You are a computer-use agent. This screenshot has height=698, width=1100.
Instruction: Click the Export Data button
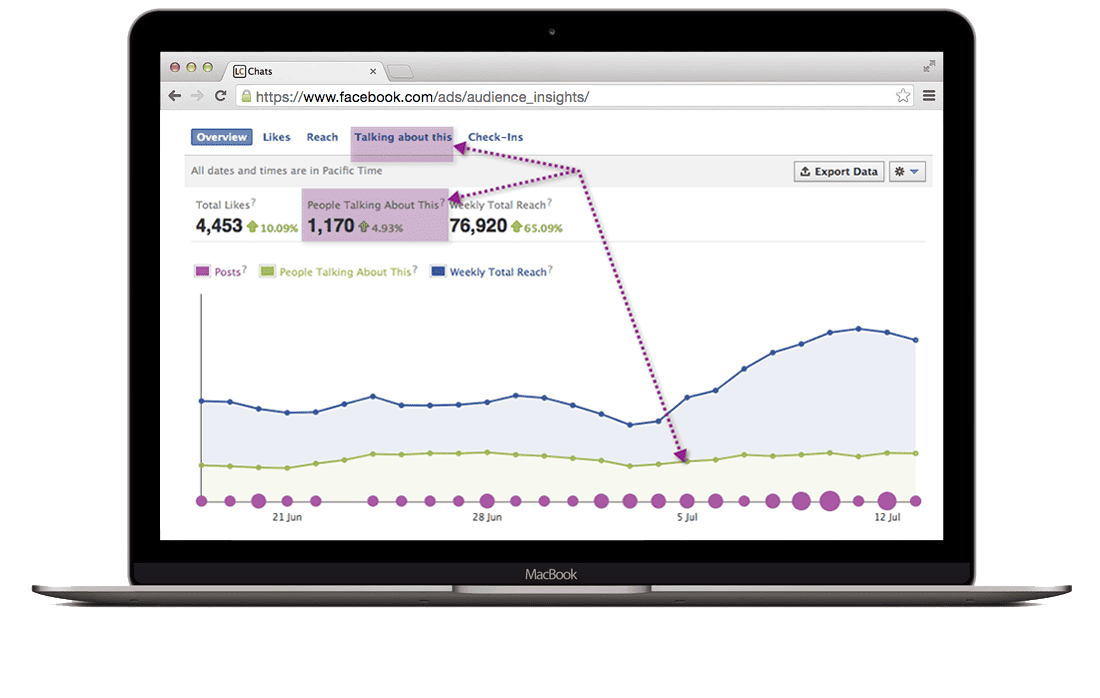pyautogui.click(x=838, y=171)
